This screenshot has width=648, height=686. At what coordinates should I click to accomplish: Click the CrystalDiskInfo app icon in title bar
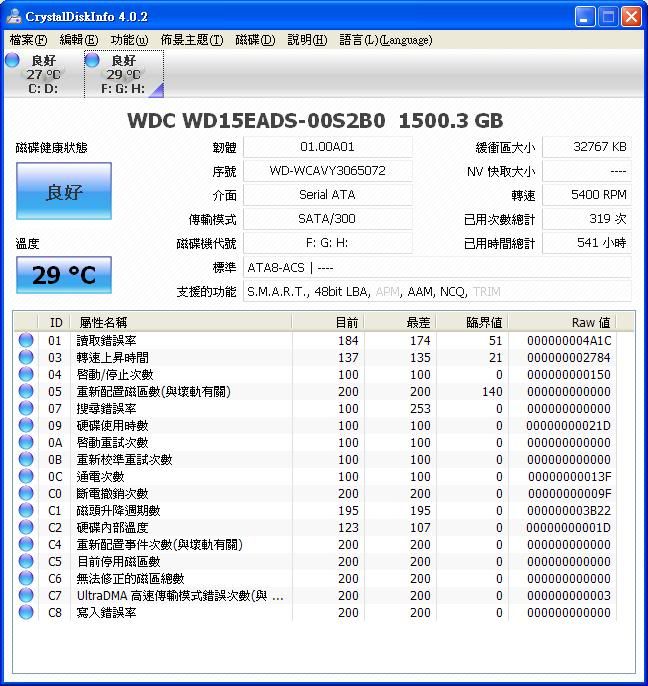coord(15,16)
